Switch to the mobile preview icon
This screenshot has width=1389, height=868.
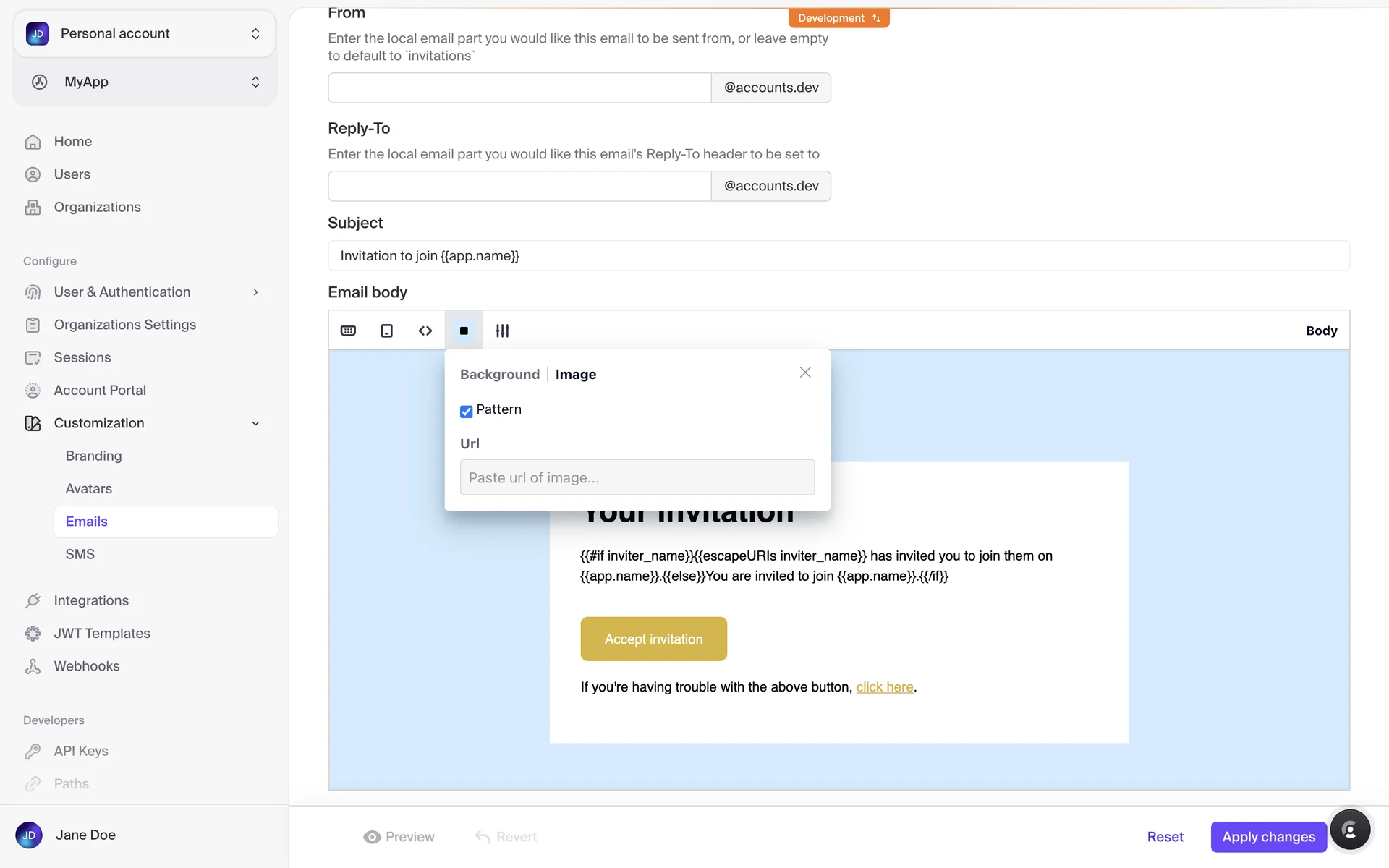(x=387, y=331)
